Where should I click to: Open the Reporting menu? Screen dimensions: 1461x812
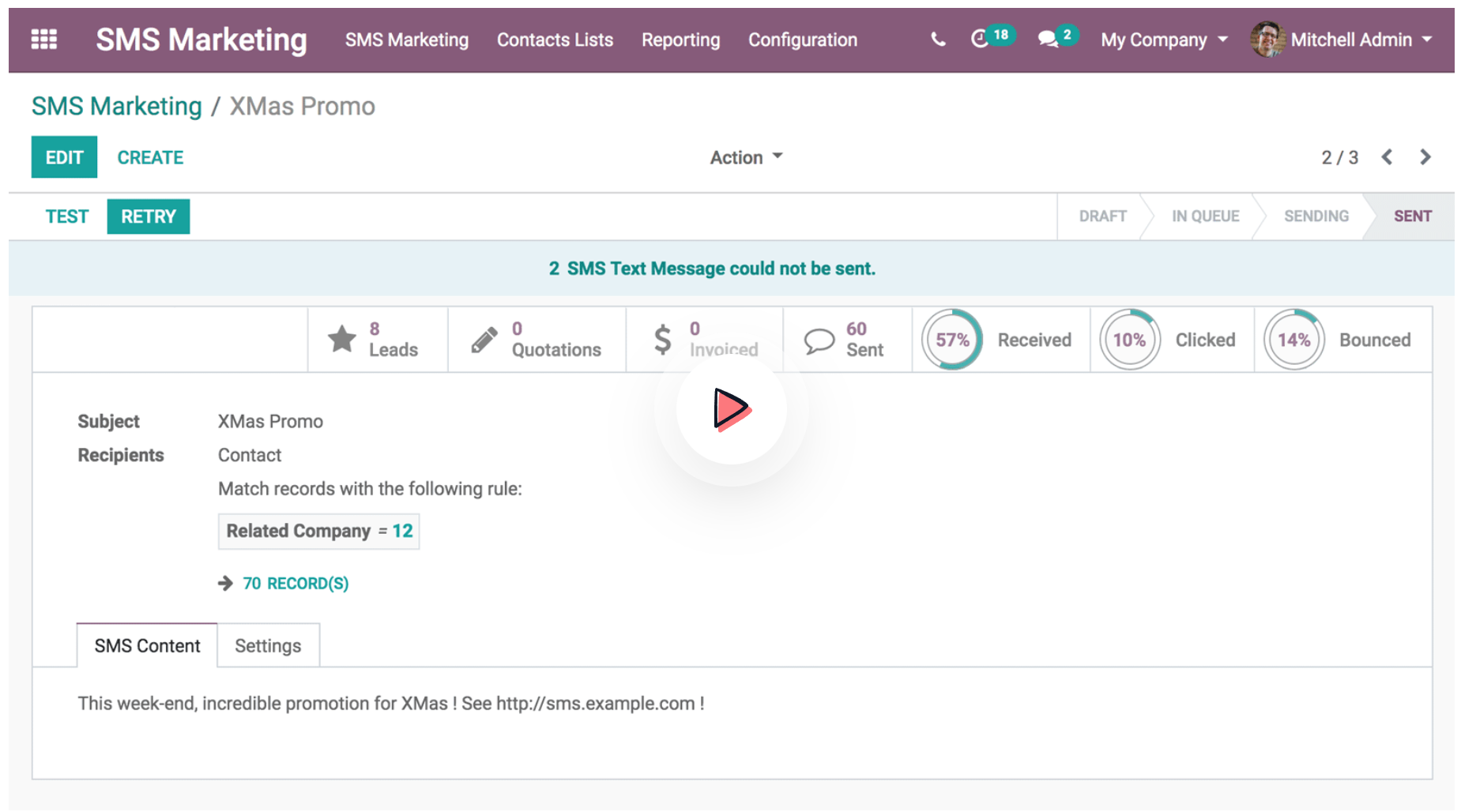click(x=680, y=39)
